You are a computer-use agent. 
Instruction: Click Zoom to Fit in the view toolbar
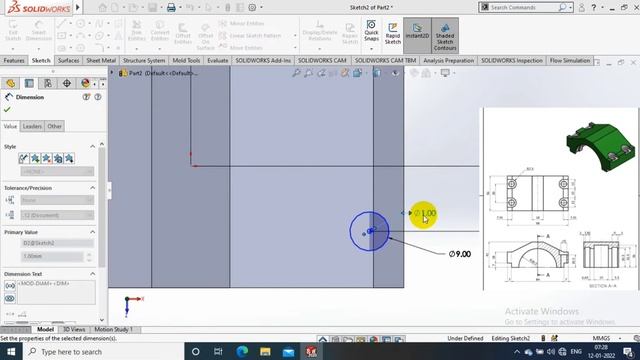pos(296,73)
